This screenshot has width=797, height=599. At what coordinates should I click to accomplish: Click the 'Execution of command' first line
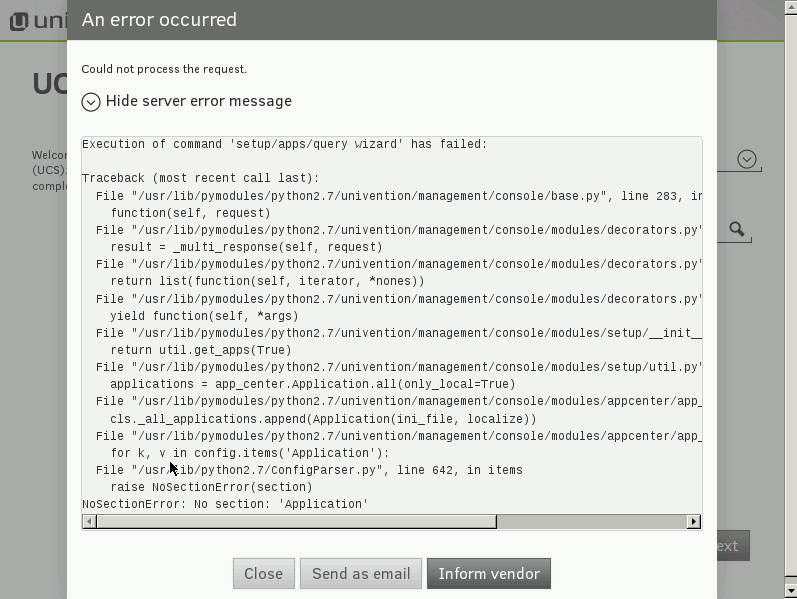click(284, 144)
